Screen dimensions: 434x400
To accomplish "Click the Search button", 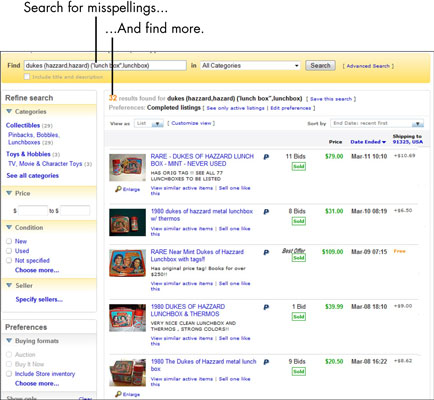I will tap(320, 66).
